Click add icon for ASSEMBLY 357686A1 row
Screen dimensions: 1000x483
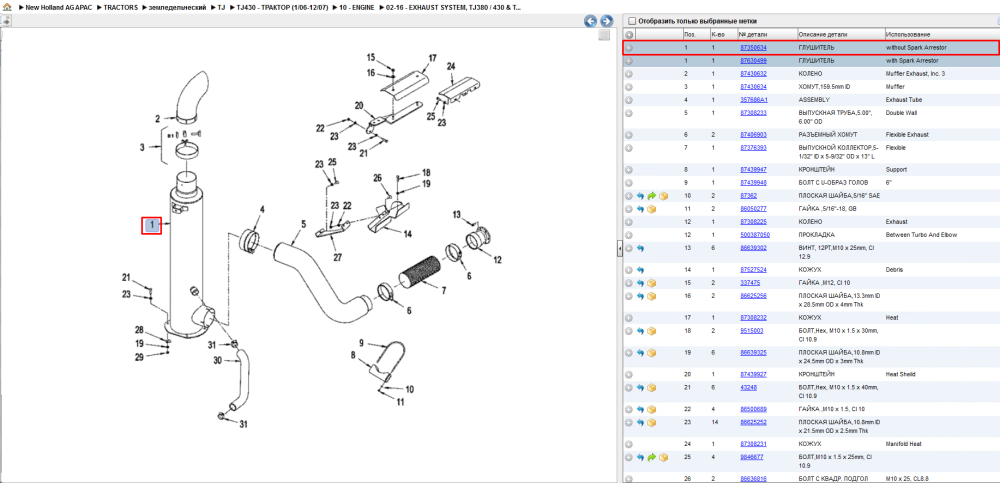click(629, 100)
